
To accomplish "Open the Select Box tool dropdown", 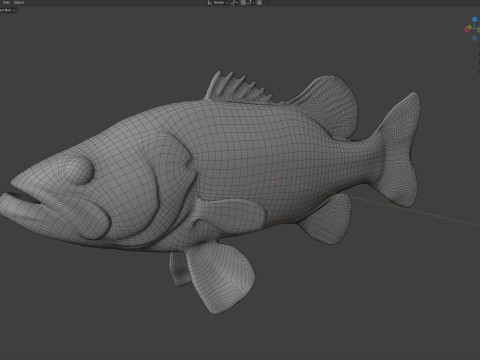I will (7, 10).
